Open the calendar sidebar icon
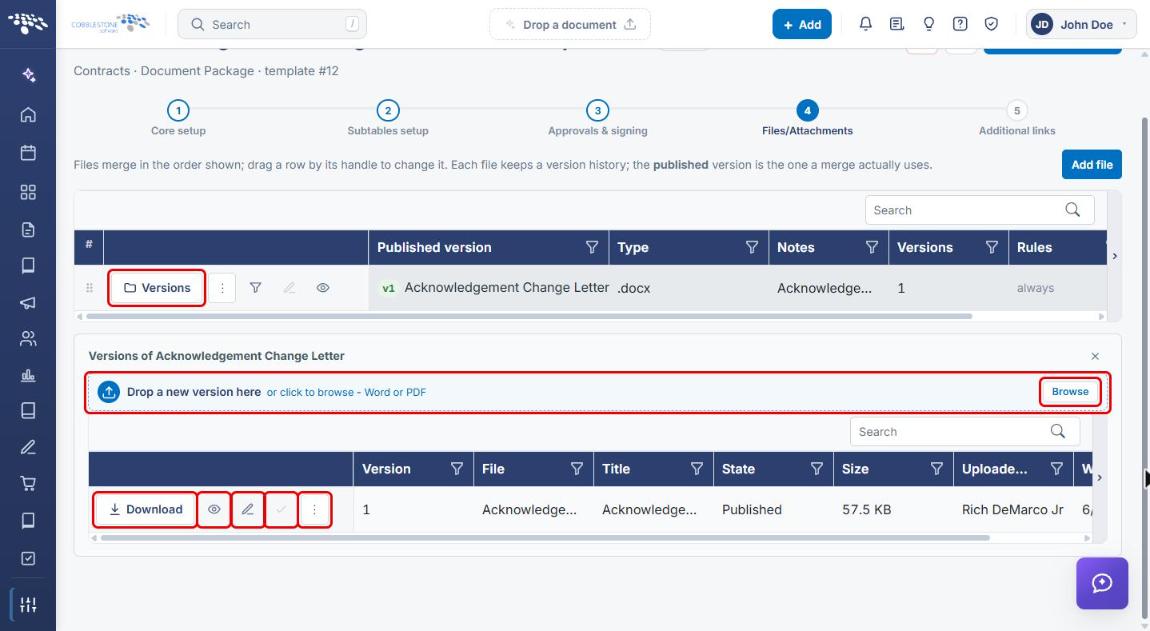Screen dimensions: 1150x631 [x=28, y=153]
